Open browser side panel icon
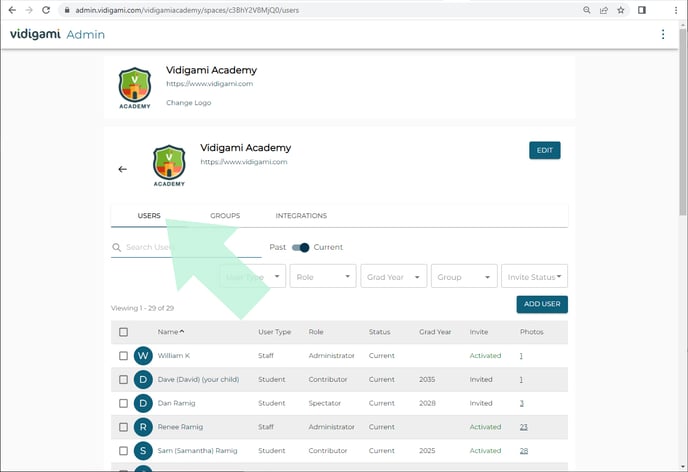688x472 pixels. pos(642,10)
